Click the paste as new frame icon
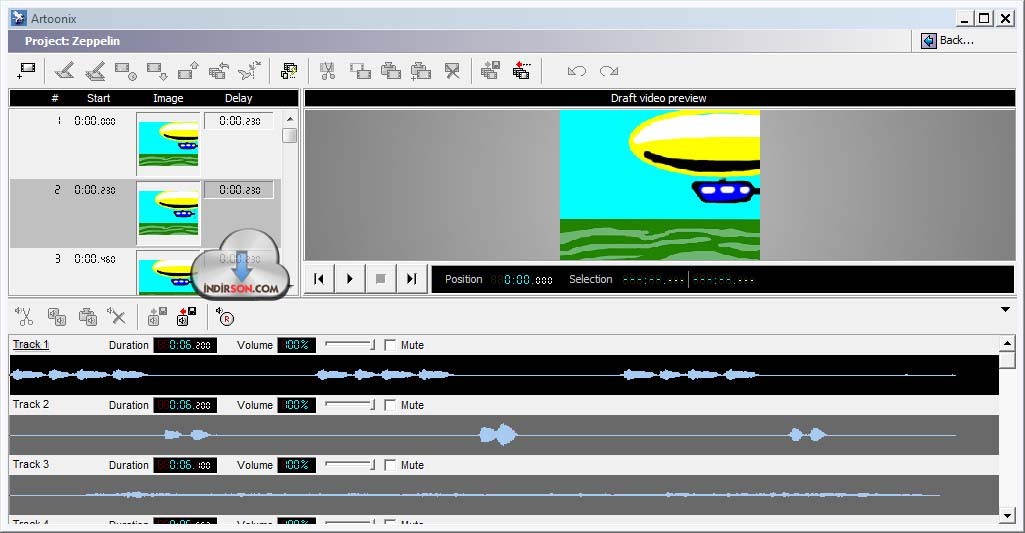Image resolution: width=1025 pixels, height=533 pixels. (420, 71)
